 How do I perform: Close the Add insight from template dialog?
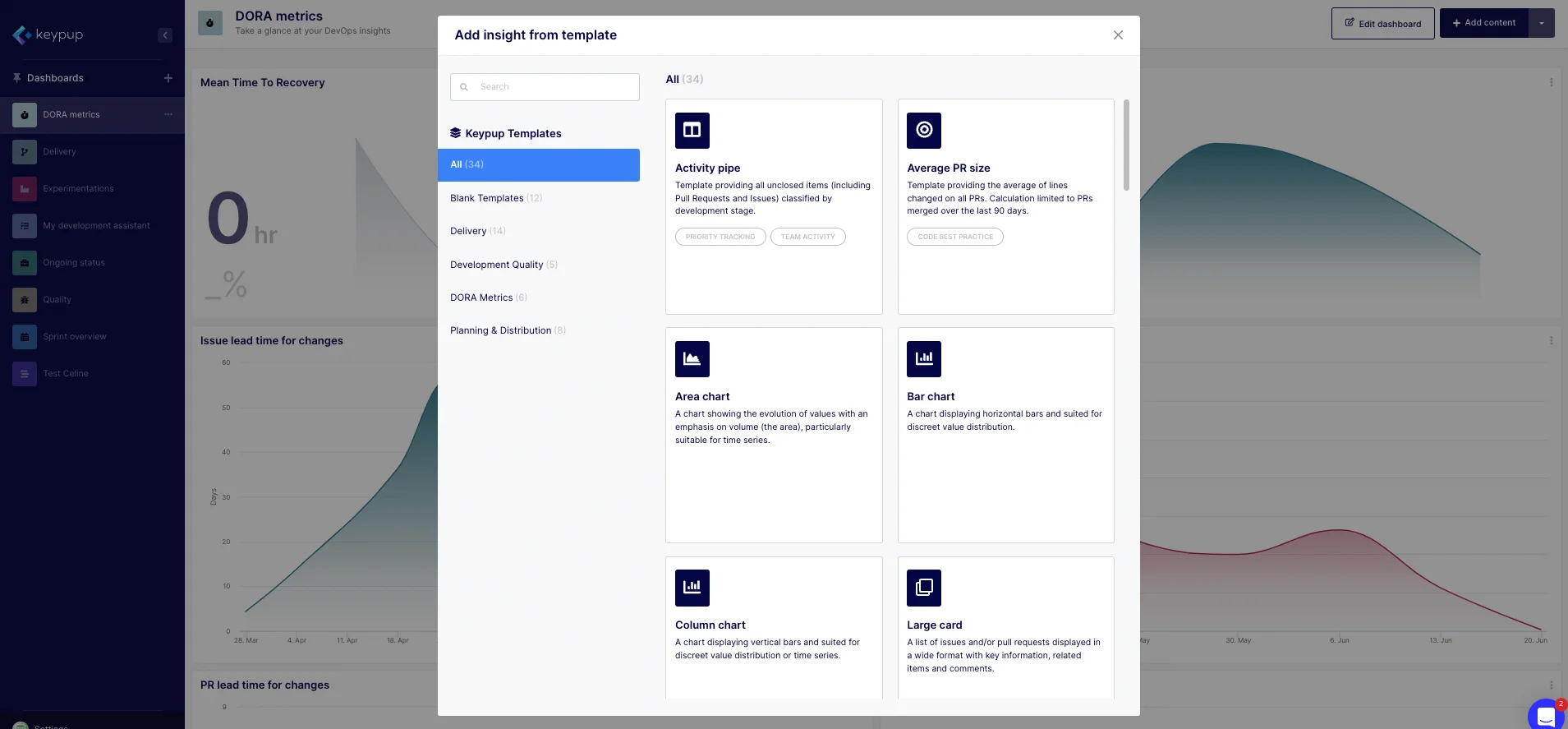pos(1118,35)
